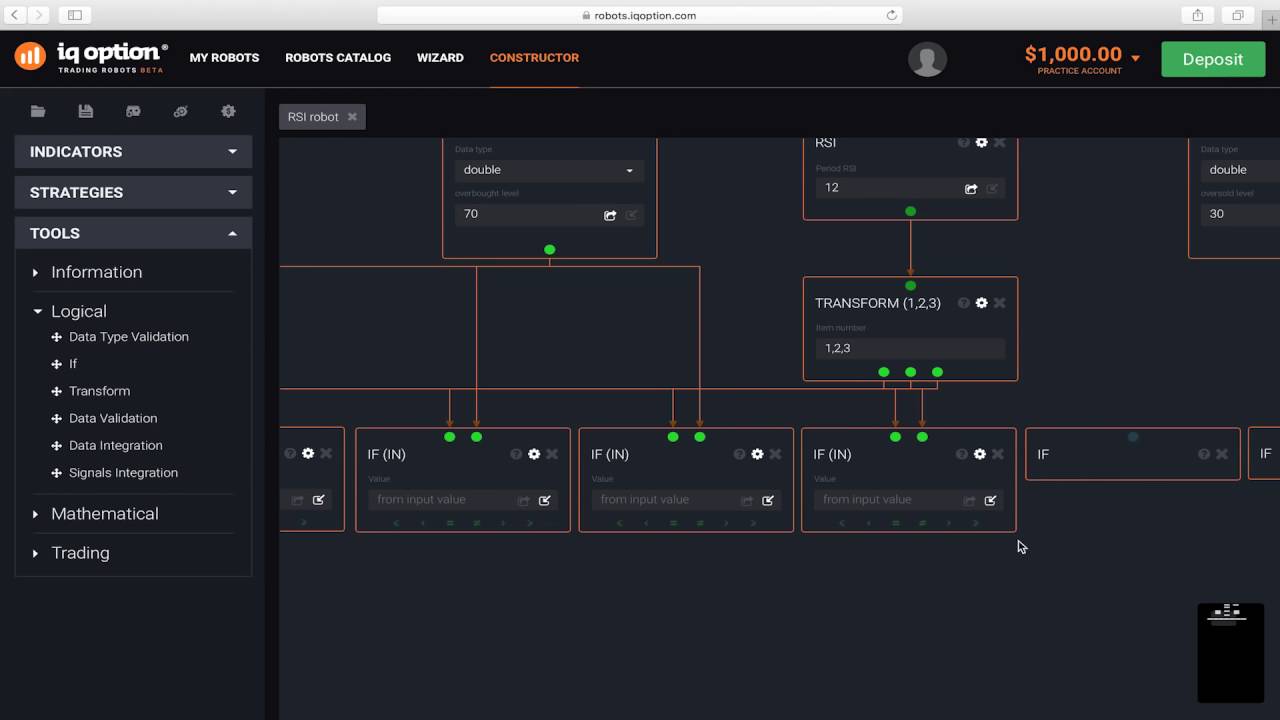Click the link/chain icon in the sidebar toolbar
The width and height of the screenshot is (1280, 720).
pos(180,112)
